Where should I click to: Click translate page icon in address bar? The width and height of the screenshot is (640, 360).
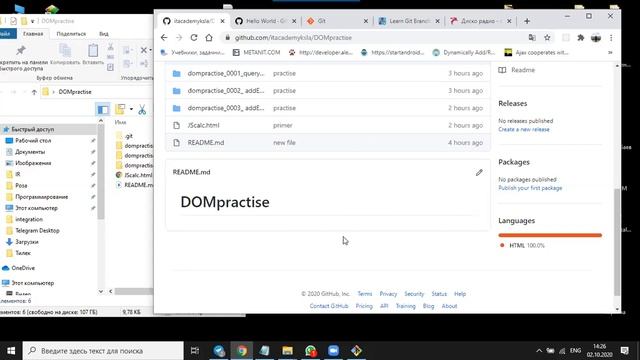pyautogui.click(x=532, y=38)
